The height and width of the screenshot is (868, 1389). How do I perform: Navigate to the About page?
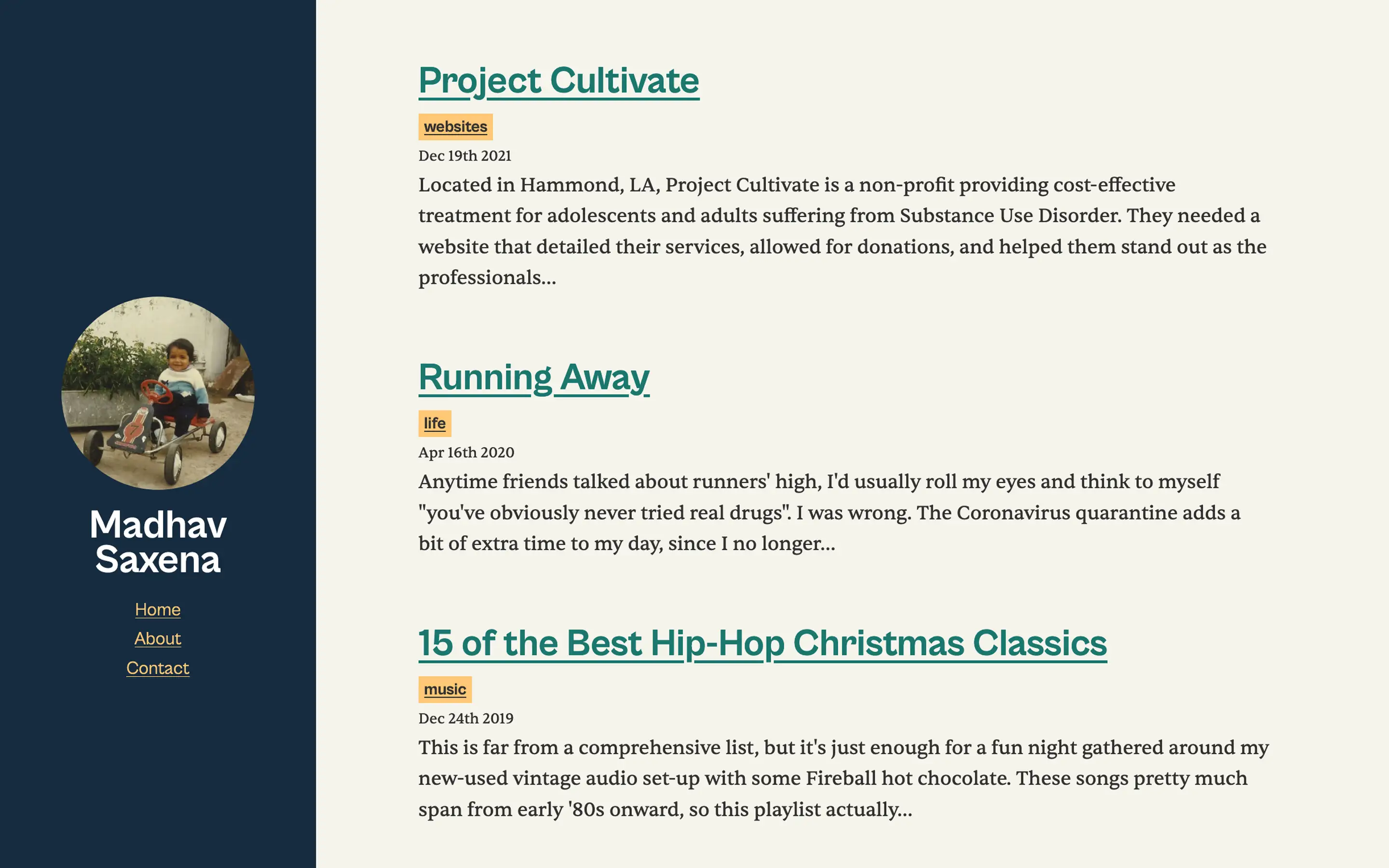pyautogui.click(x=158, y=639)
